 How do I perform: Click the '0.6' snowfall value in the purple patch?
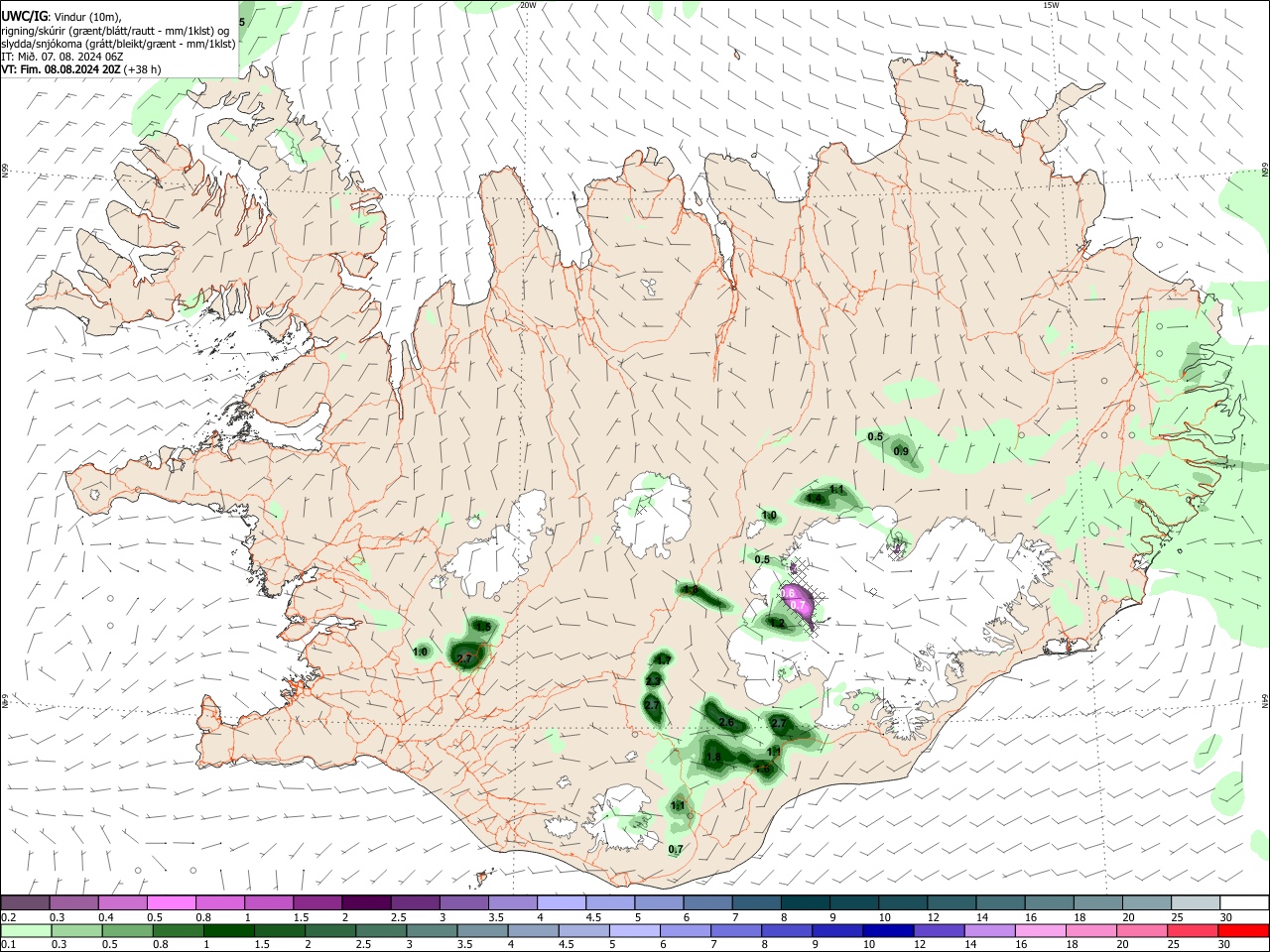point(790,592)
